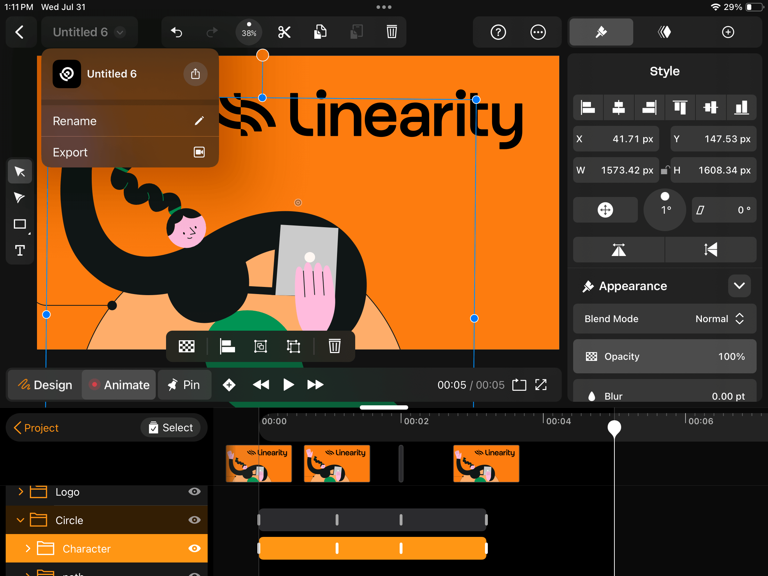Viewport: 768px width, 576px height.
Task: Expand the Logo layer group
Action: 21,491
